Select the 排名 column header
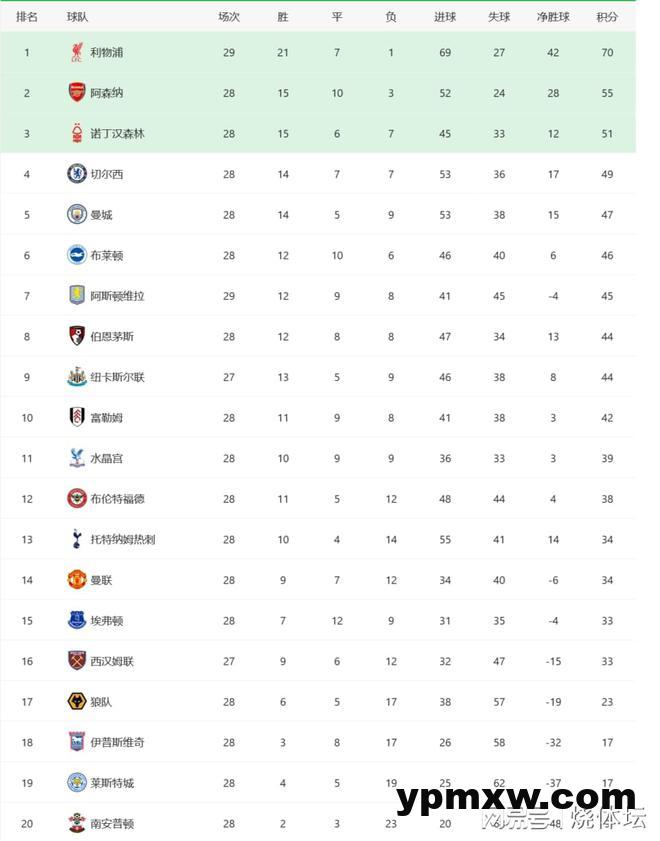The width and height of the screenshot is (660, 841). 27,17
